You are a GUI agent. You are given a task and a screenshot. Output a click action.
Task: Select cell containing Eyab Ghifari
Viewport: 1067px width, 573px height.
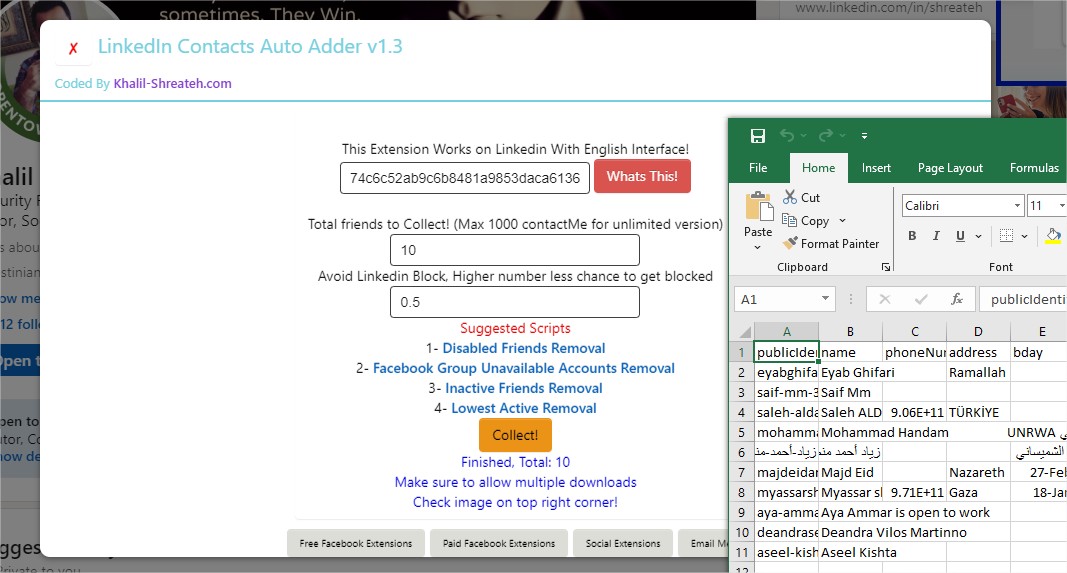851,372
